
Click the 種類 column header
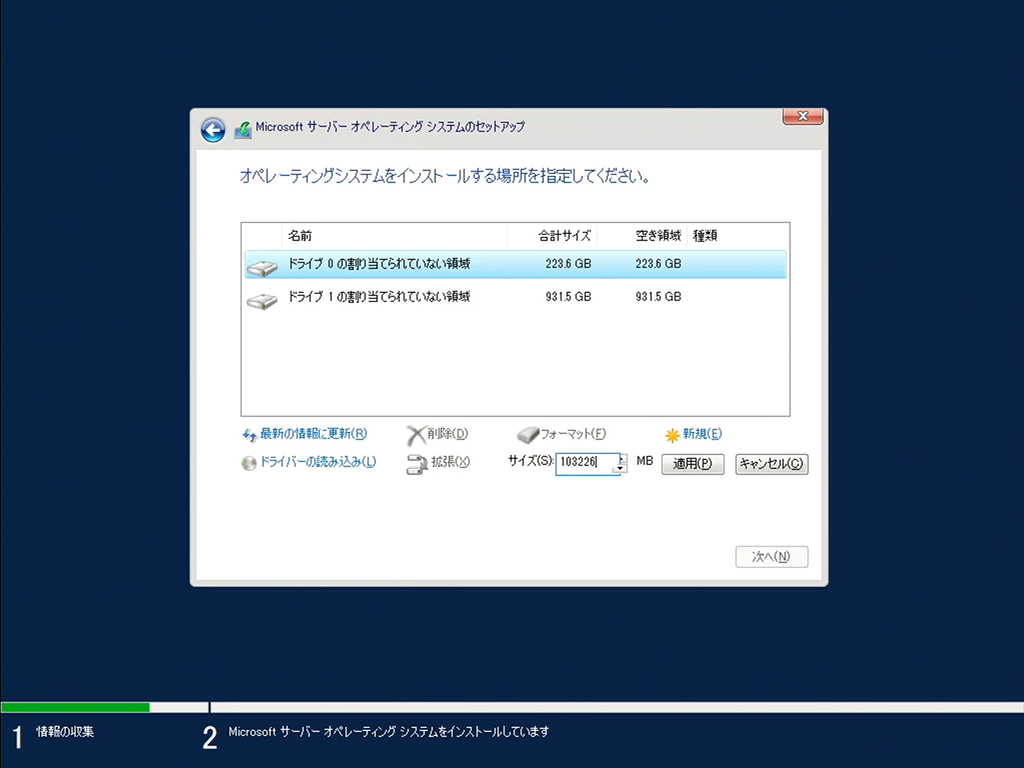(705, 236)
